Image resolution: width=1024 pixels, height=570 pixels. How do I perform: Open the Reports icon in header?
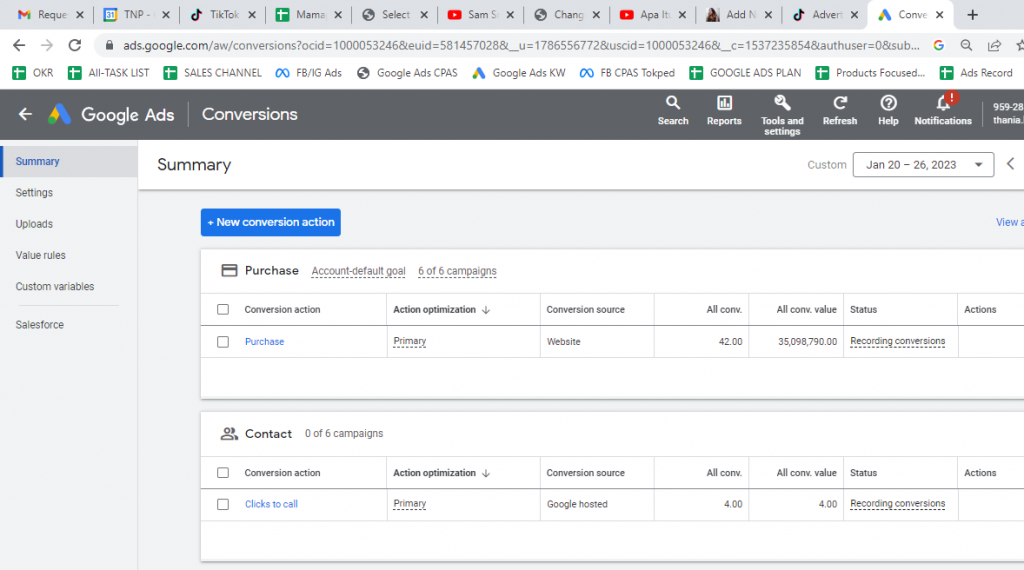[724, 110]
